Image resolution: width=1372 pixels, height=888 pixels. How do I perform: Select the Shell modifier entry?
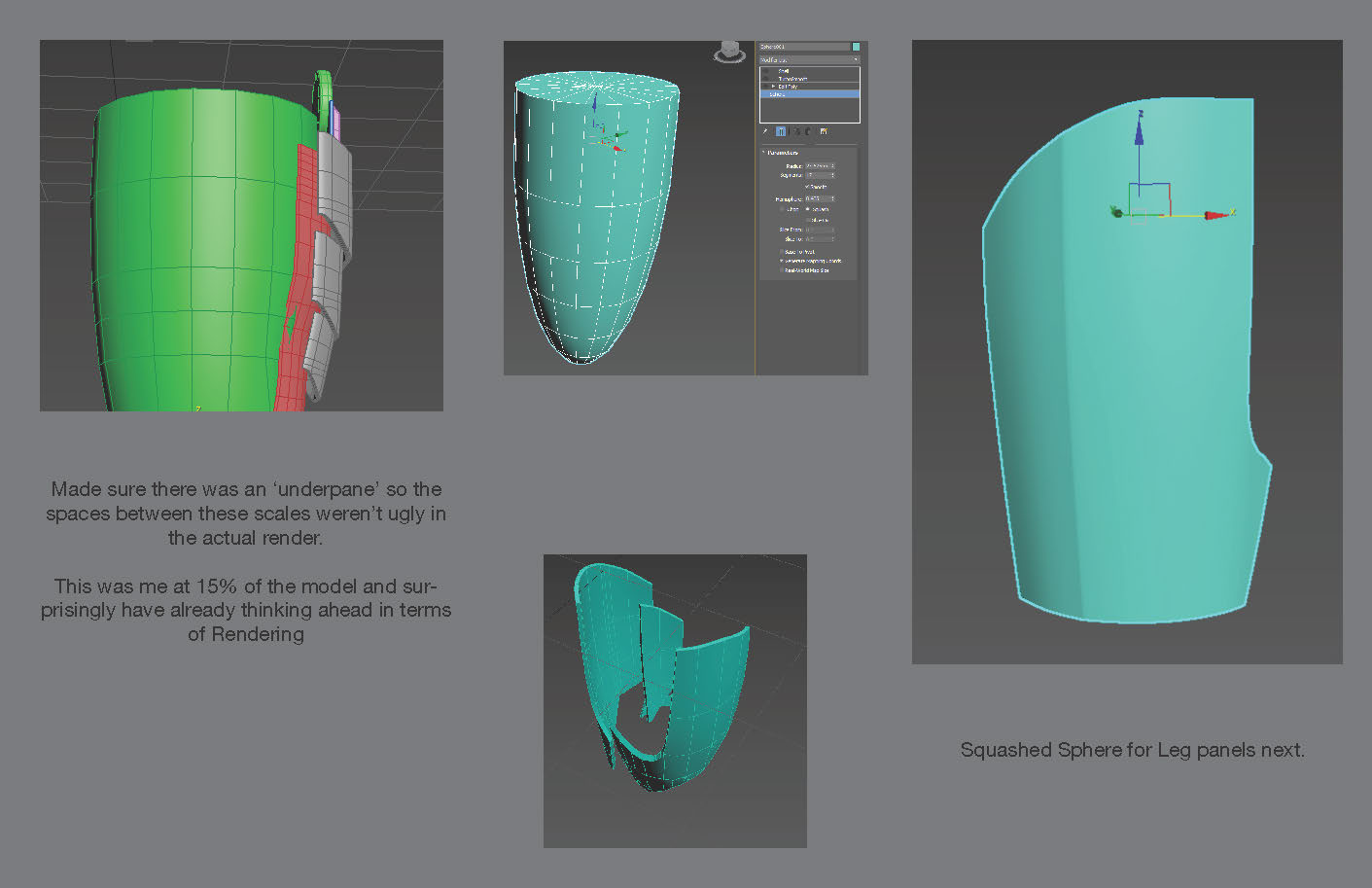(x=784, y=71)
